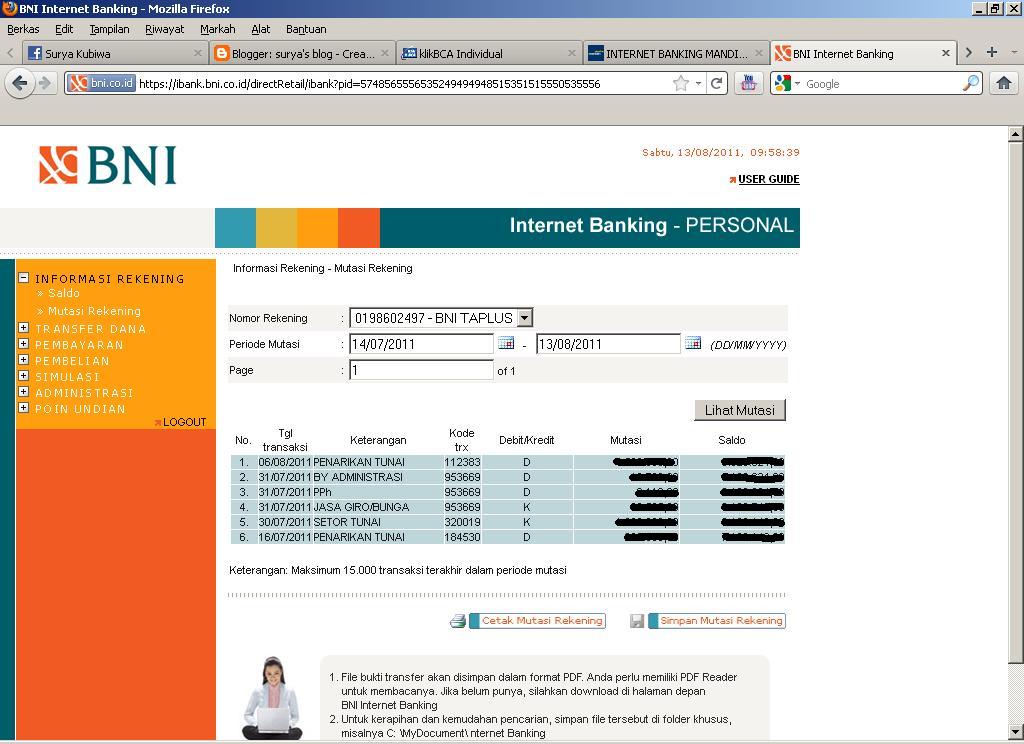Close the Surya Kubiwa Facebook tab
Screen dimensions: 1024x744
(x=198, y=54)
